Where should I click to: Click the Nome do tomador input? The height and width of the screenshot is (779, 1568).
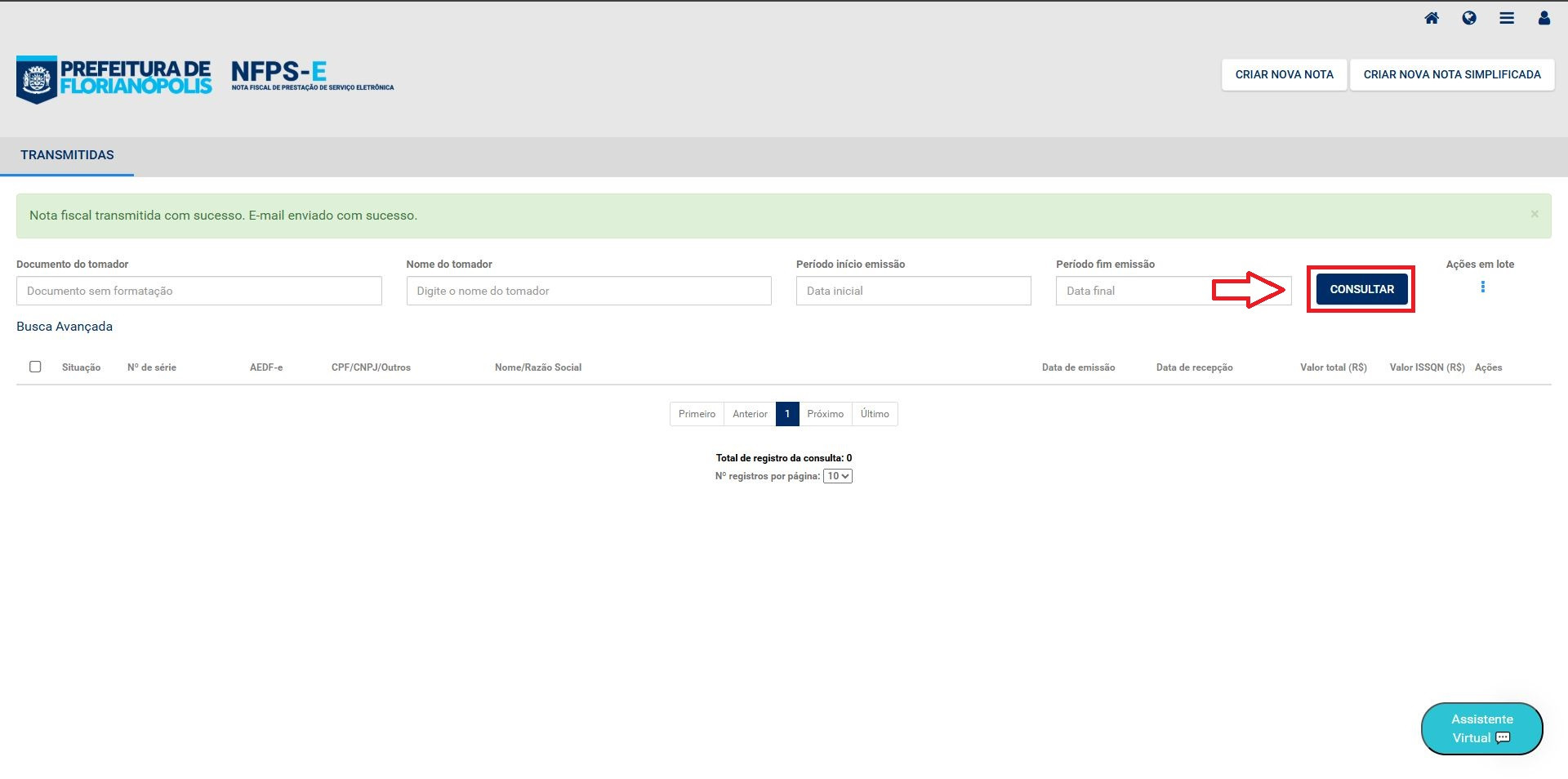tap(588, 291)
